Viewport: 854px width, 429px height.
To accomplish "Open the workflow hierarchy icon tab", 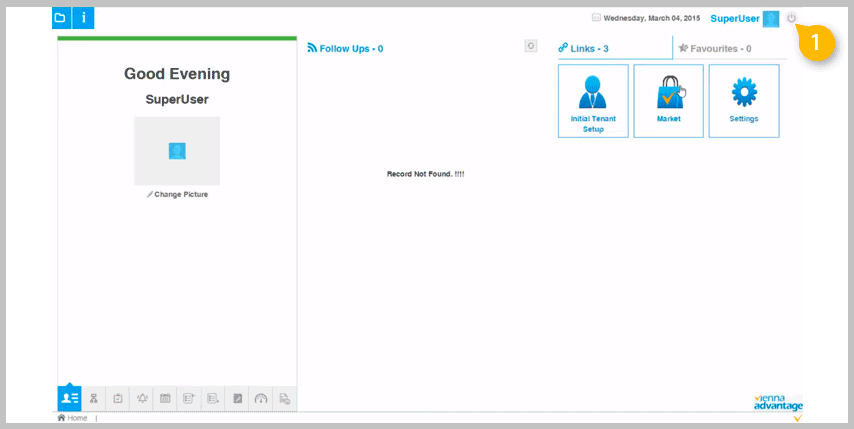I will 94,399.
